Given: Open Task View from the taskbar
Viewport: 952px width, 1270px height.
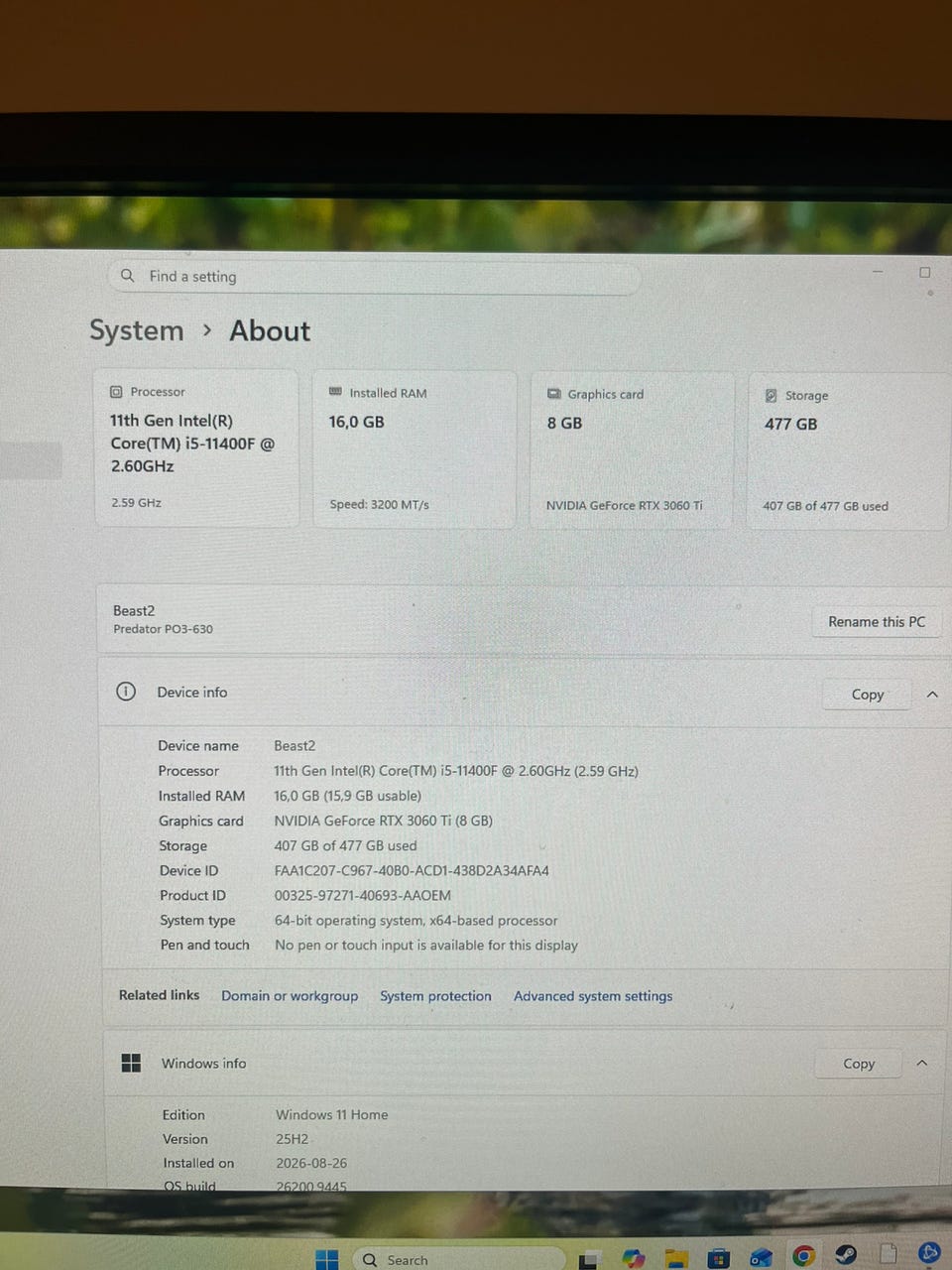Looking at the screenshot, I should point(589,1260).
